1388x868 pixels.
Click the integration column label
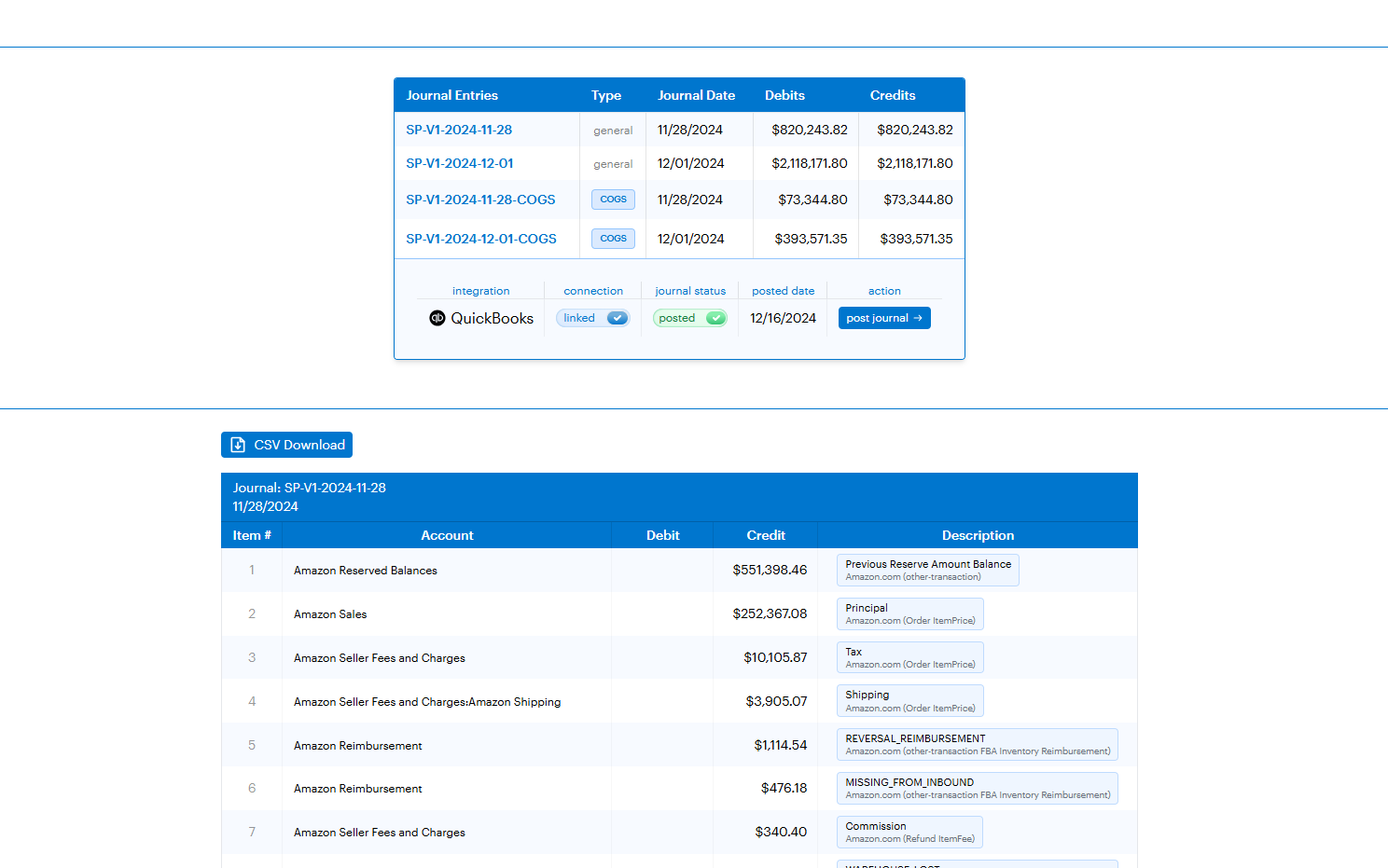tap(481, 291)
